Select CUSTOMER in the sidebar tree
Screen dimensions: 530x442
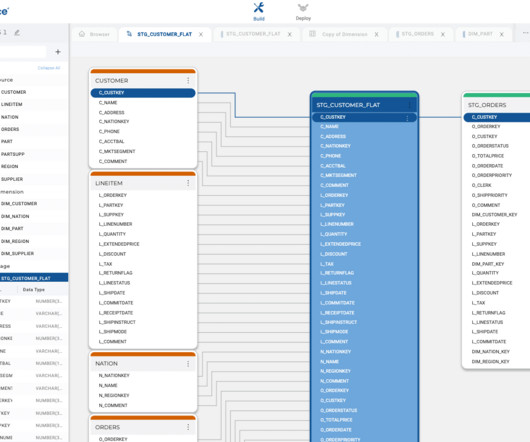[14, 92]
